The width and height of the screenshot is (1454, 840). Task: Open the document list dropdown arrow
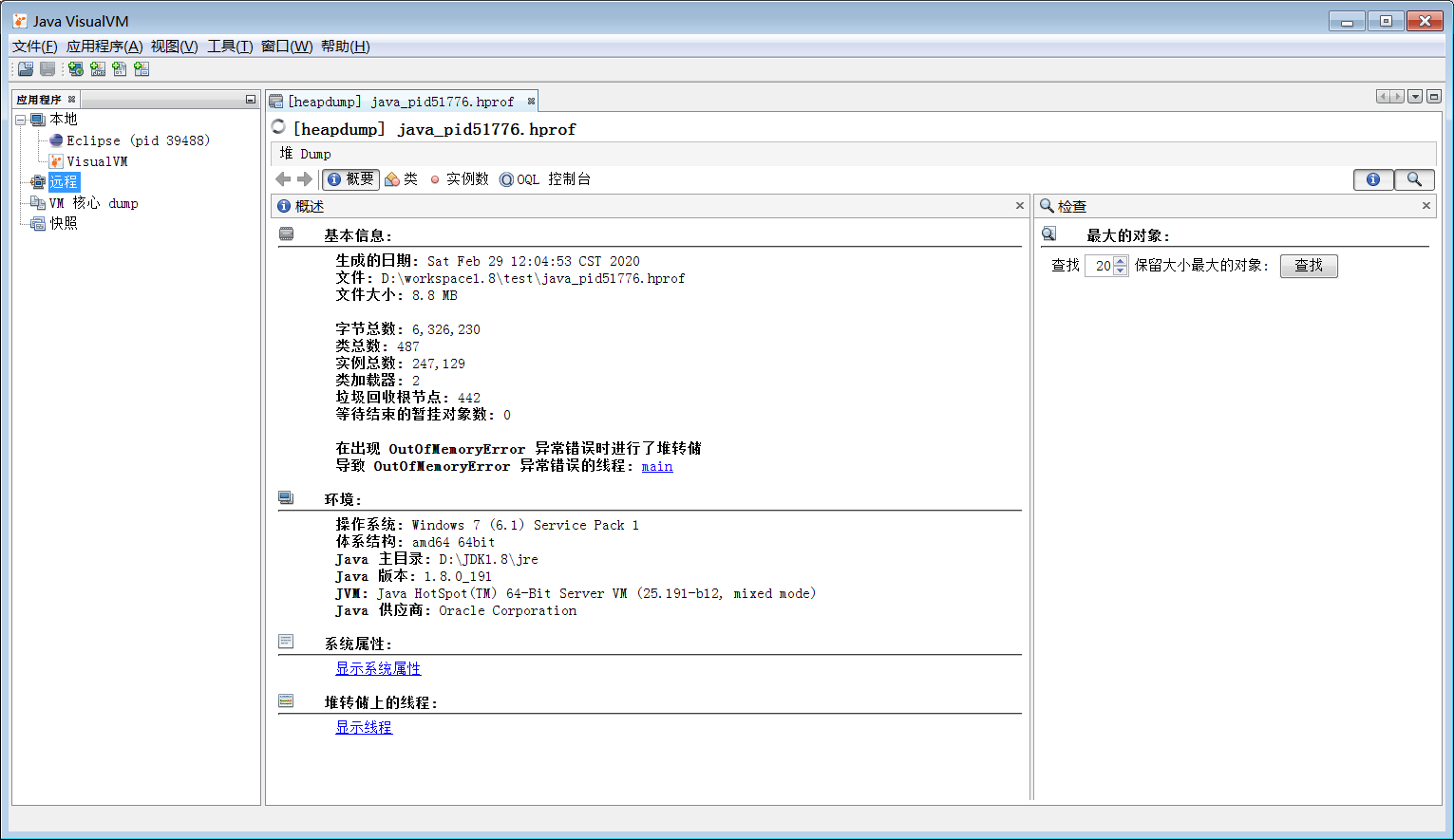click(1415, 97)
